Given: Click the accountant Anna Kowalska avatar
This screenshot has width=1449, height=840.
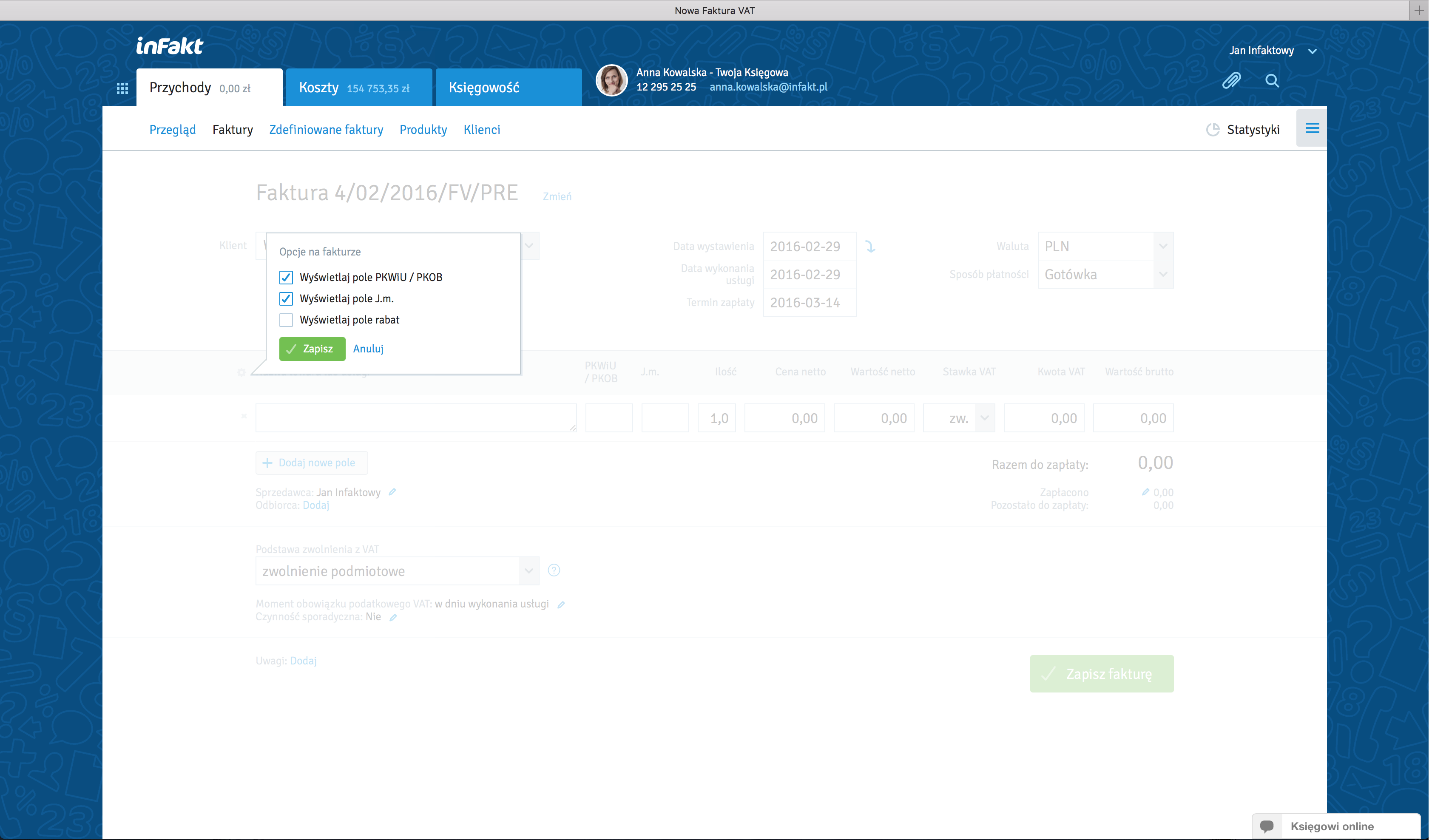Looking at the screenshot, I should point(611,80).
